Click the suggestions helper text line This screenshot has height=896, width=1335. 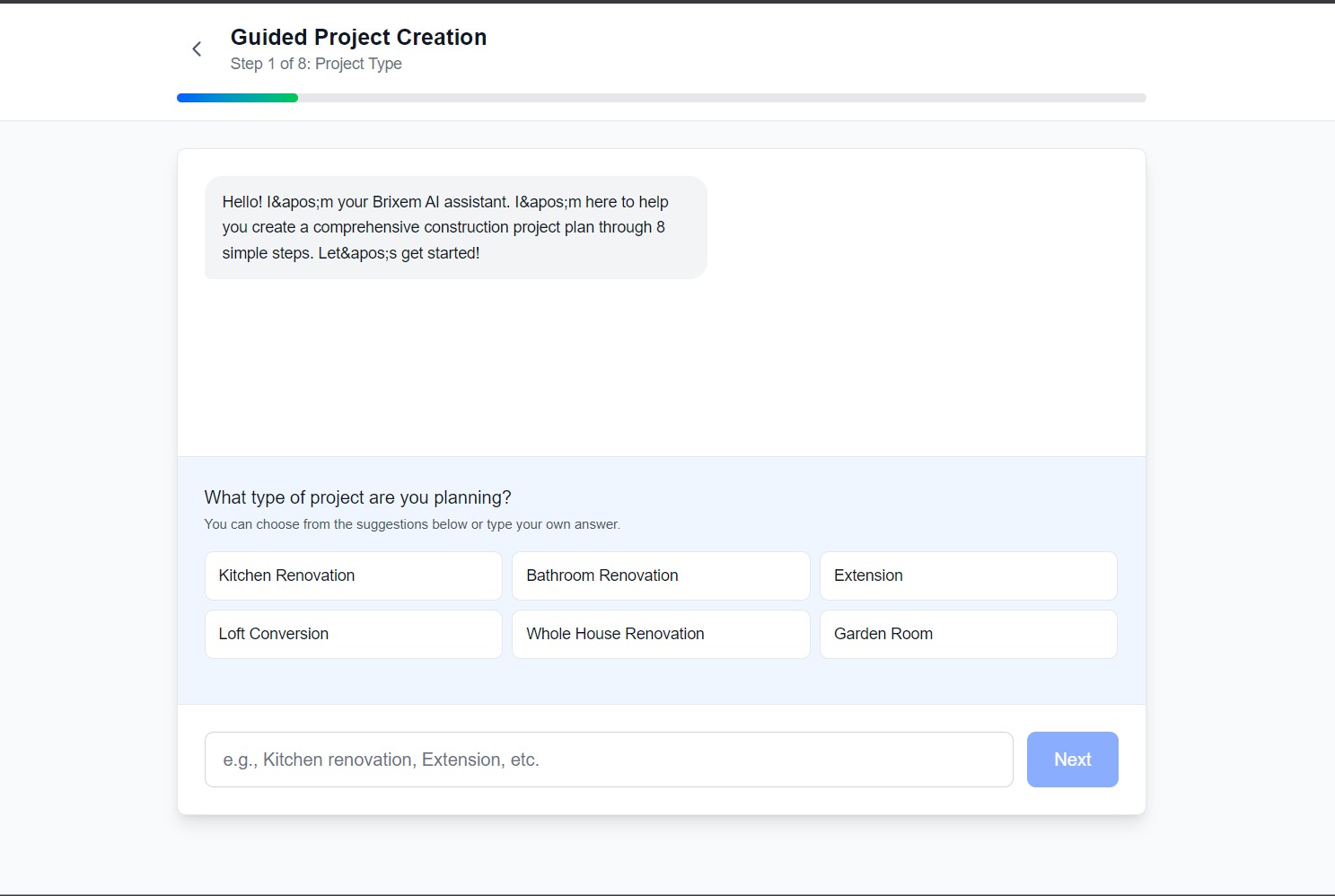click(x=411, y=524)
